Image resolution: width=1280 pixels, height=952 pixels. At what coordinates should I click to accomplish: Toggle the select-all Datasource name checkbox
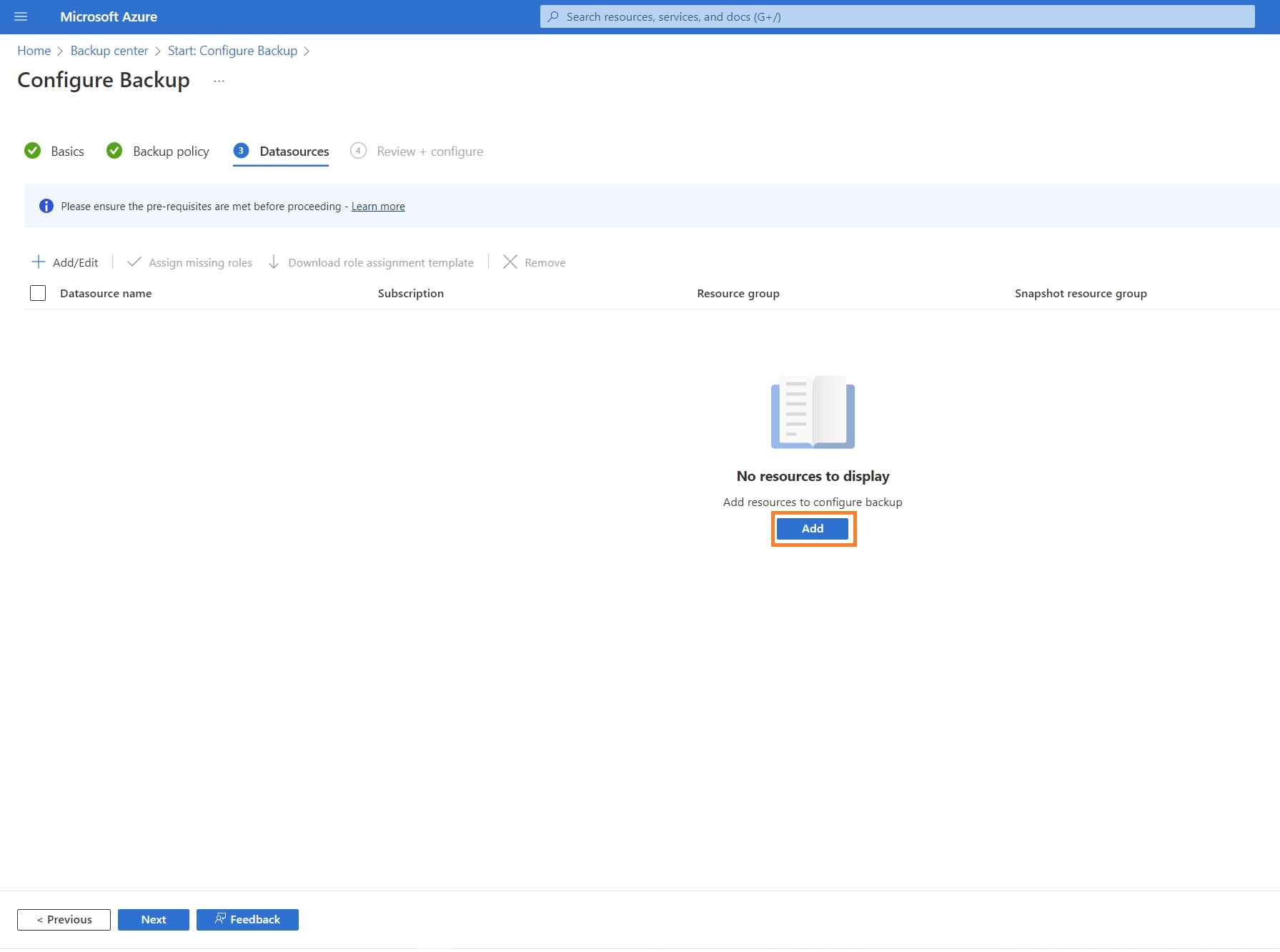pyautogui.click(x=38, y=293)
